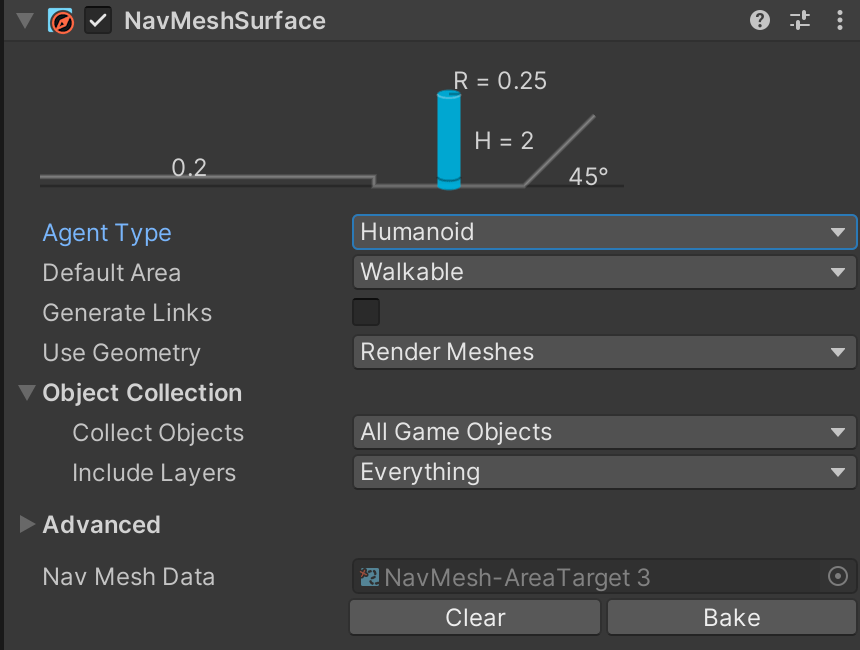Disable the NavMeshSurface component checkbox

[x=98, y=21]
